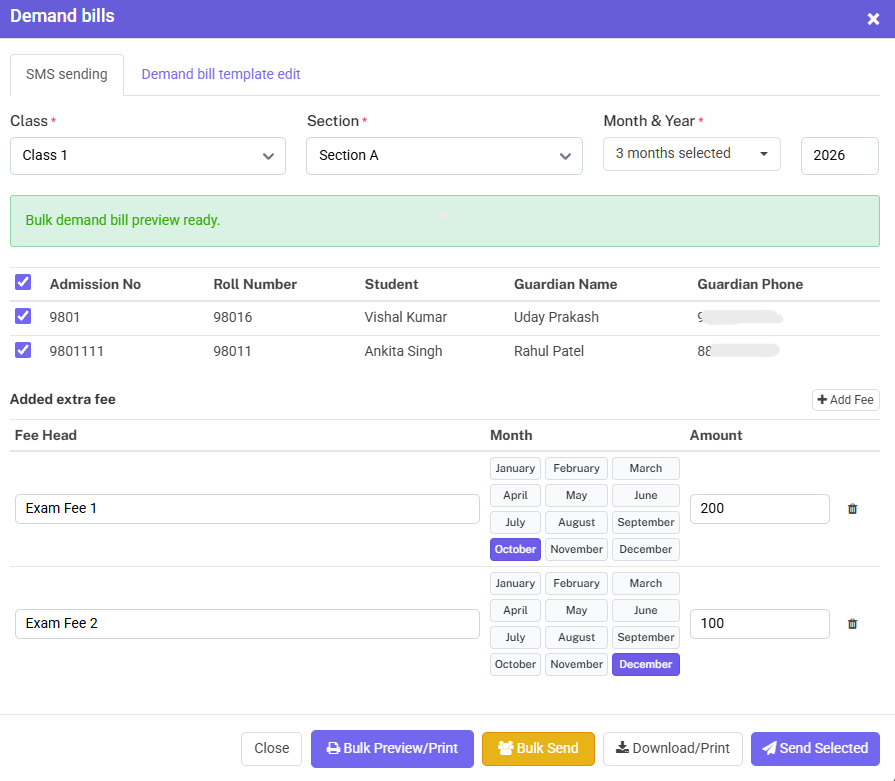Click the Add Fee button
Image resolution: width=895 pixels, height=781 pixels.
(x=845, y=400)
